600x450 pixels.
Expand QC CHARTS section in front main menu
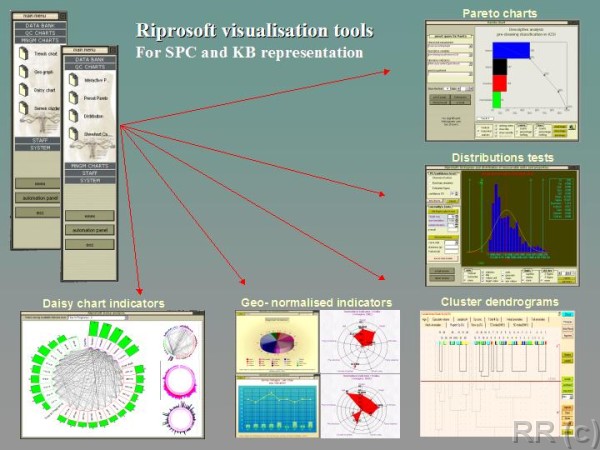pyautogui.click(x=90, y=67)
